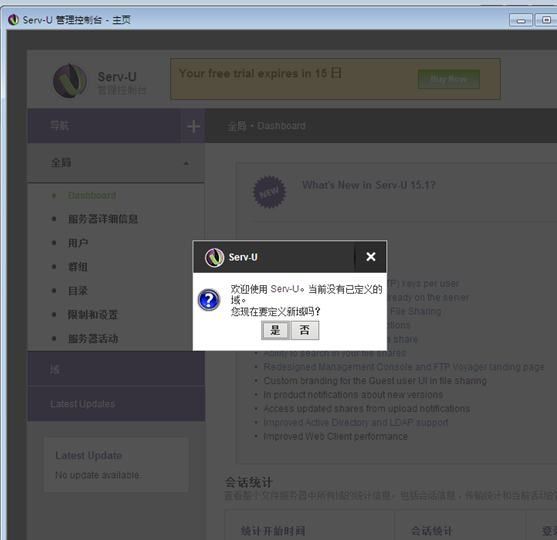Click the 会话统计 section heading
This screenshot has width=557, height=540.
[x=249, y=482]
